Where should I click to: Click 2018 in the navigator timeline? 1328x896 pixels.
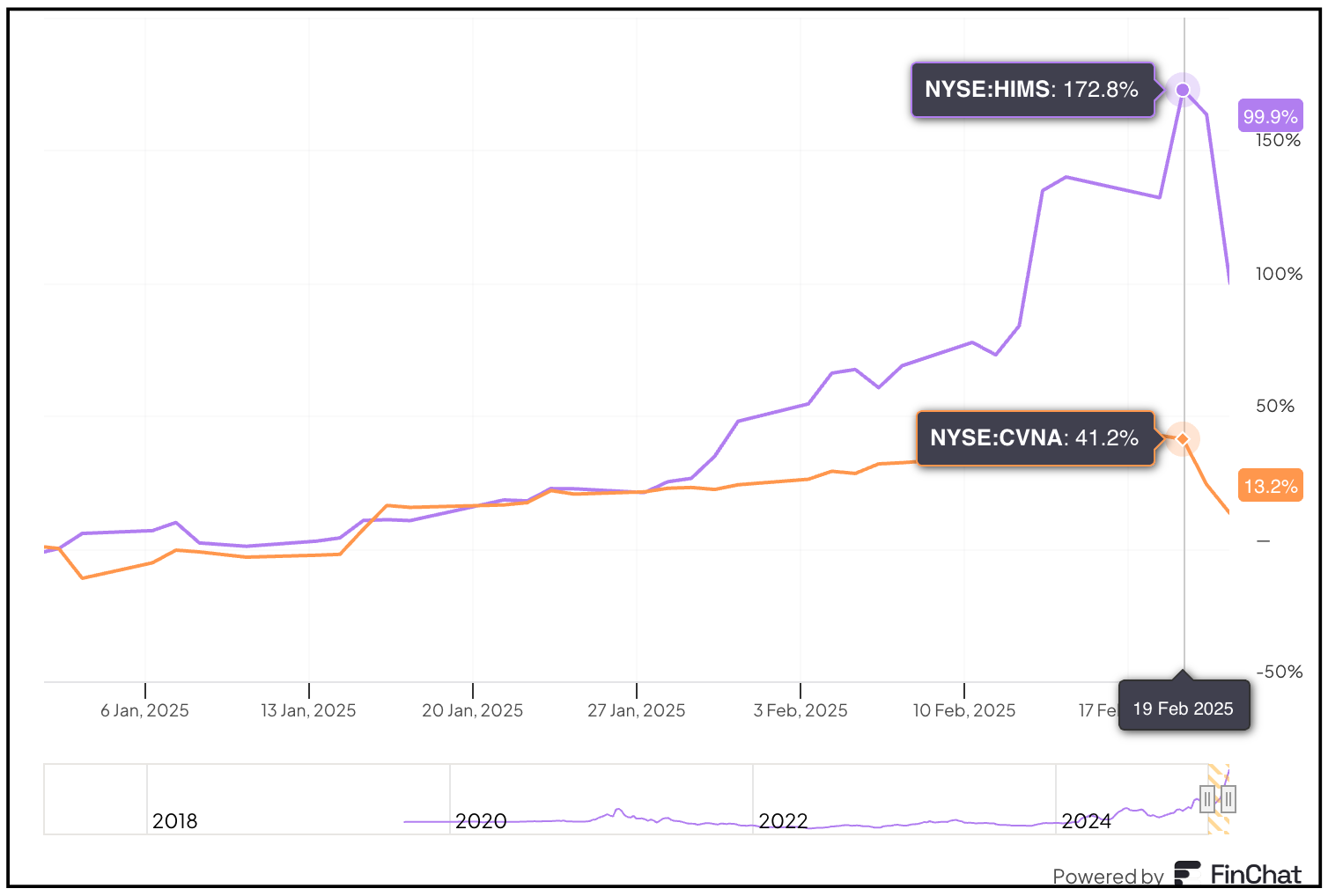click(174, 821)
